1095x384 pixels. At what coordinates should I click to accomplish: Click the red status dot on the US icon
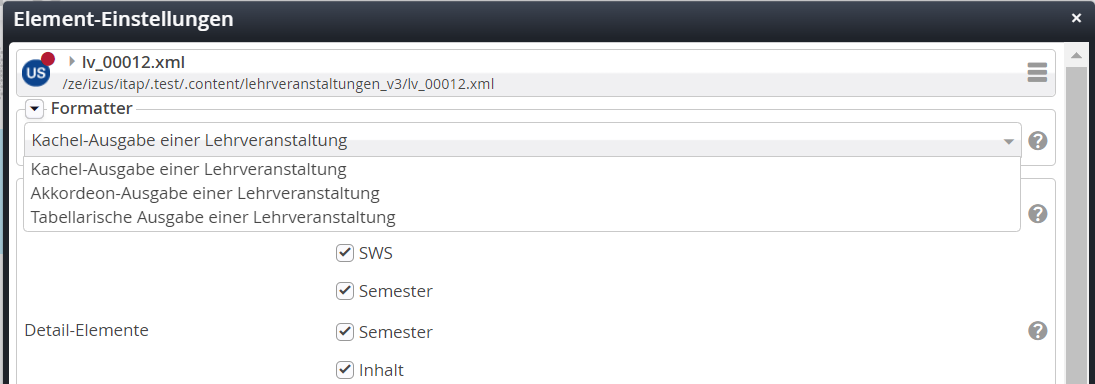coord(48,59)
